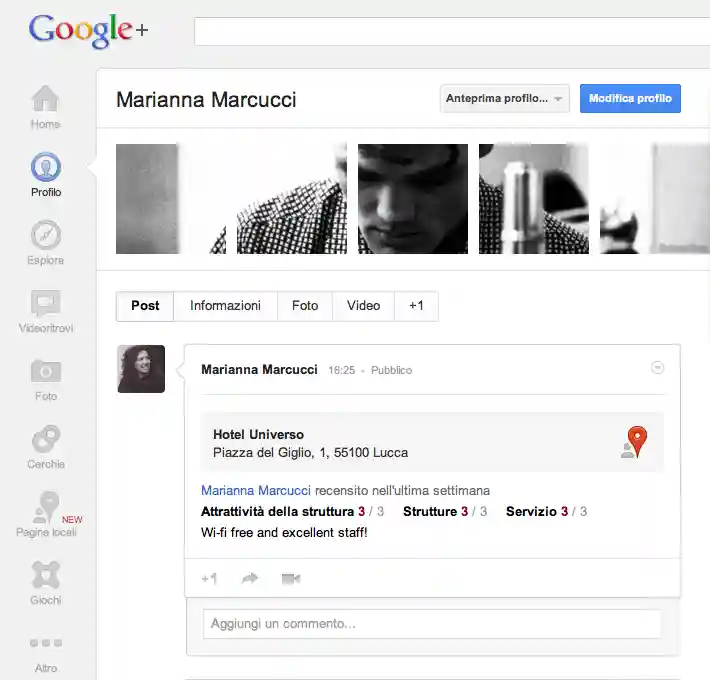Open the microphone scrapbook photo
The height and width of the screenshot is (680, 710).
pyautogui.click(x=534, y=199)
